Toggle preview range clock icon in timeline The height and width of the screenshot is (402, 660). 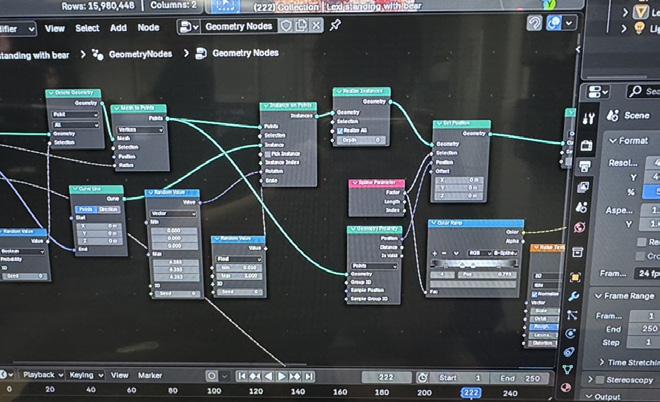click(x=422, y=378)
